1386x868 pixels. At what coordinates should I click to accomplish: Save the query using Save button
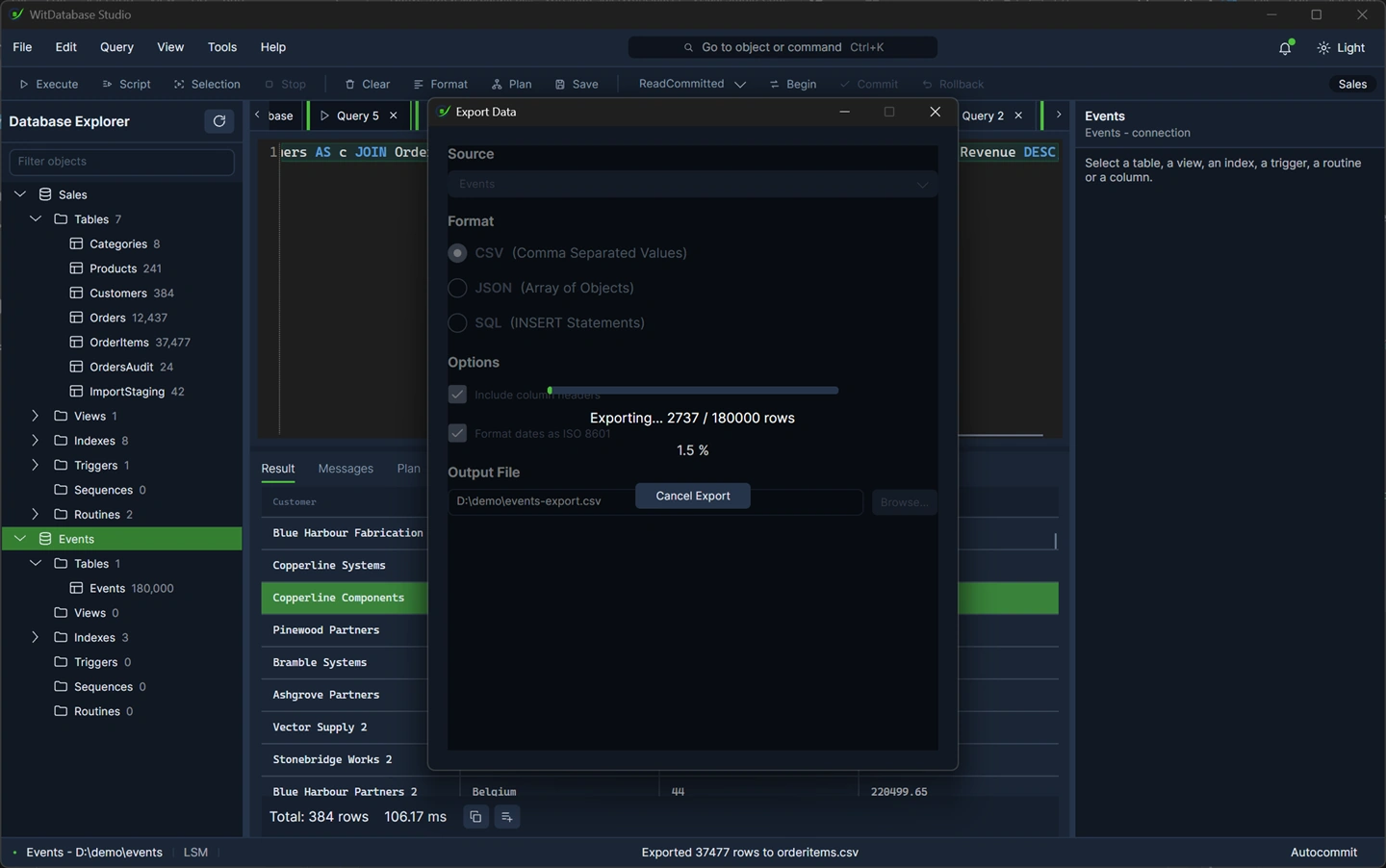point(577,84)
